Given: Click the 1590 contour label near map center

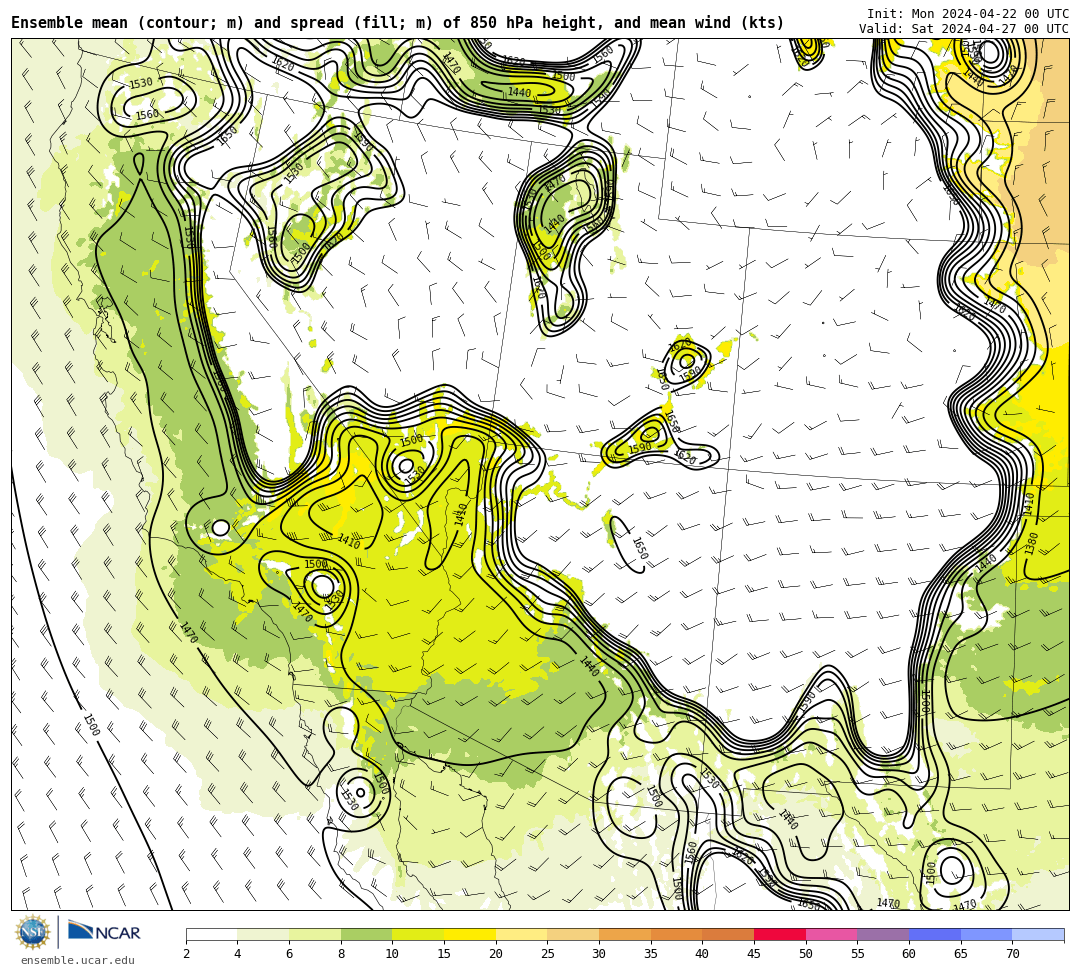Looking at the screenshot, I should pos(640,448).
